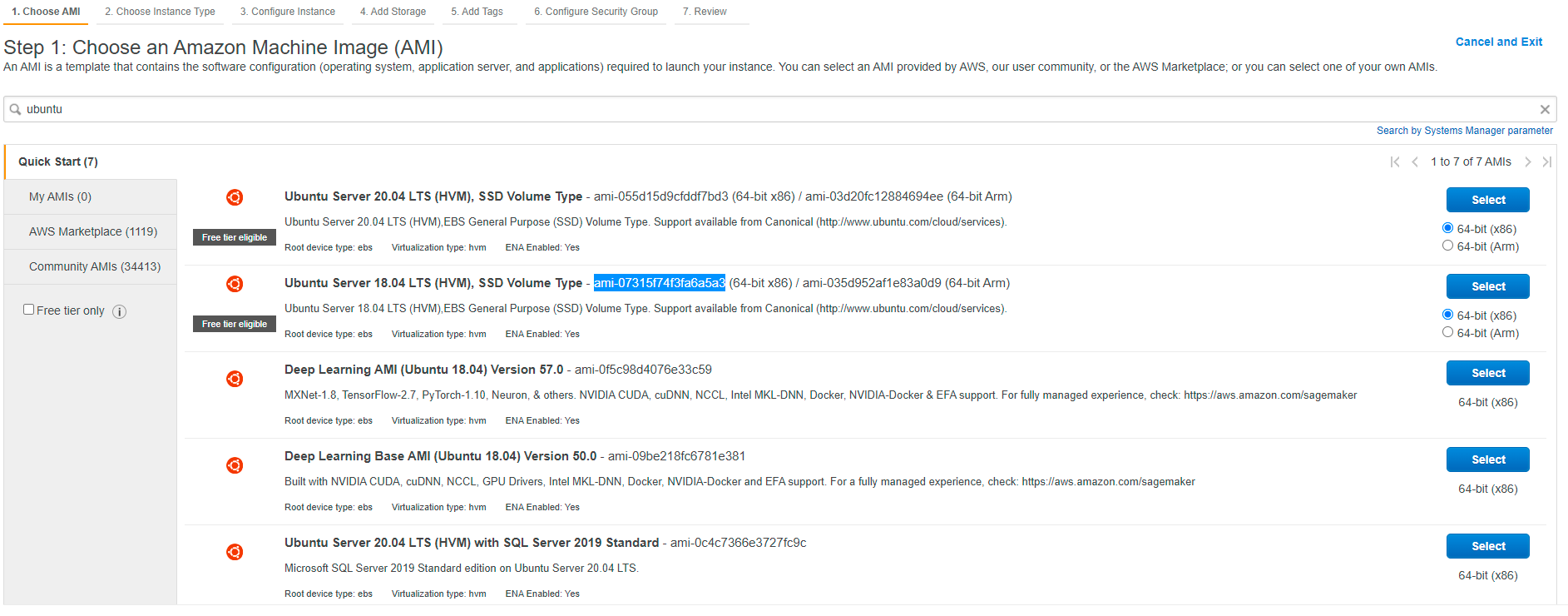Screen dimensions: 1568x616
Task: Open the 3. Configure Instance tab
Action: click(x=288, y=12)
